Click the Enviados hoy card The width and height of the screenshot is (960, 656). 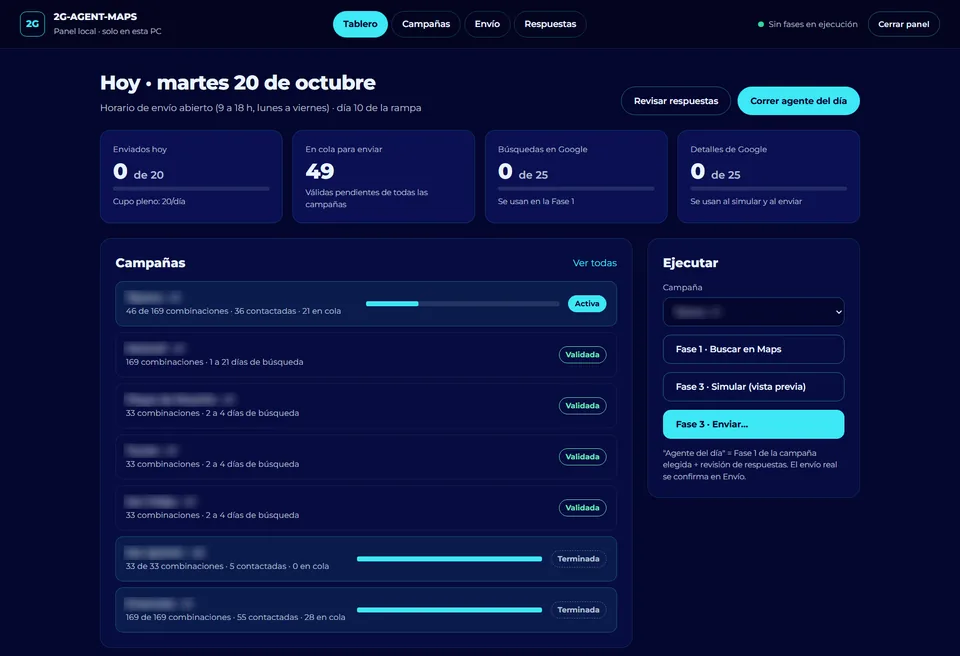pyautogui.click(x=191, y=176)
